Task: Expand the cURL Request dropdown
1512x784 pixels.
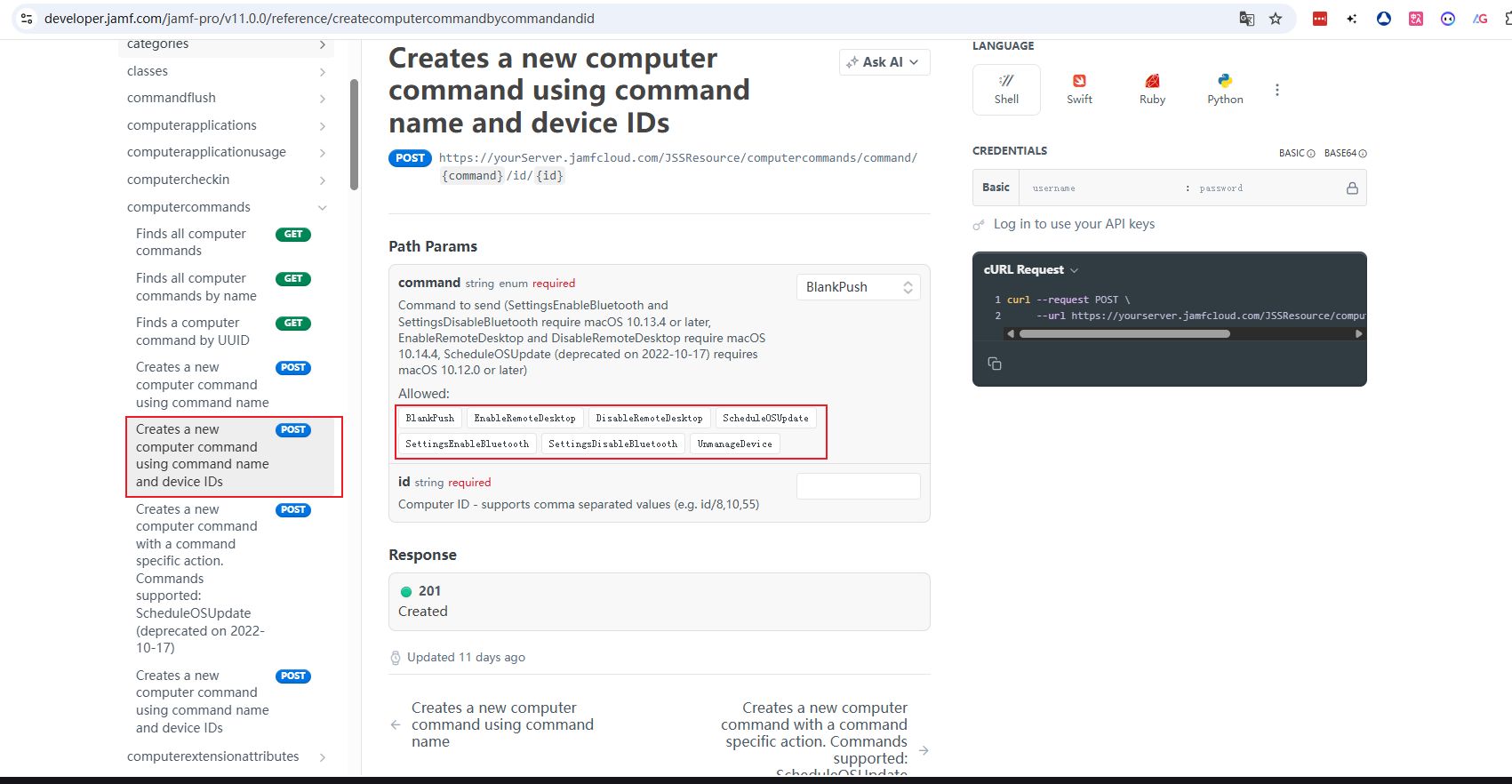Action: pyautogui.click(x=1031, y=270)
